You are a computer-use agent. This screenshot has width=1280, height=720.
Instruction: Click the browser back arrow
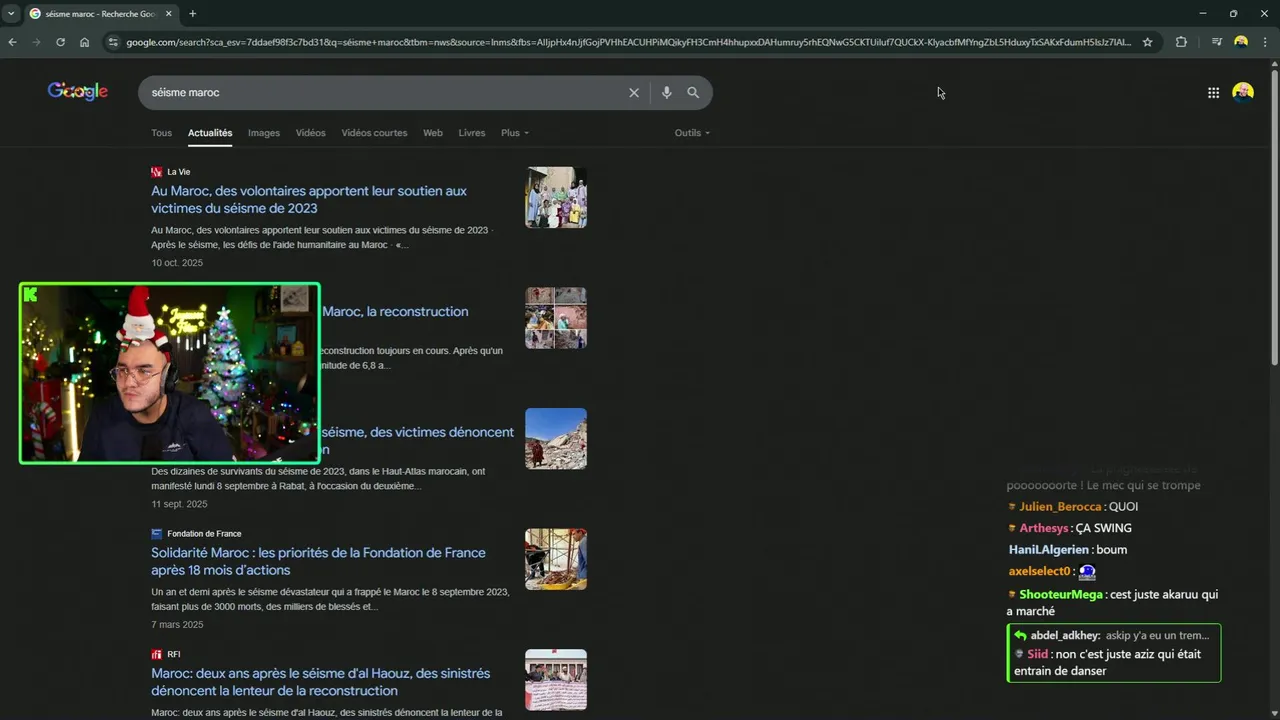(12, 42)
